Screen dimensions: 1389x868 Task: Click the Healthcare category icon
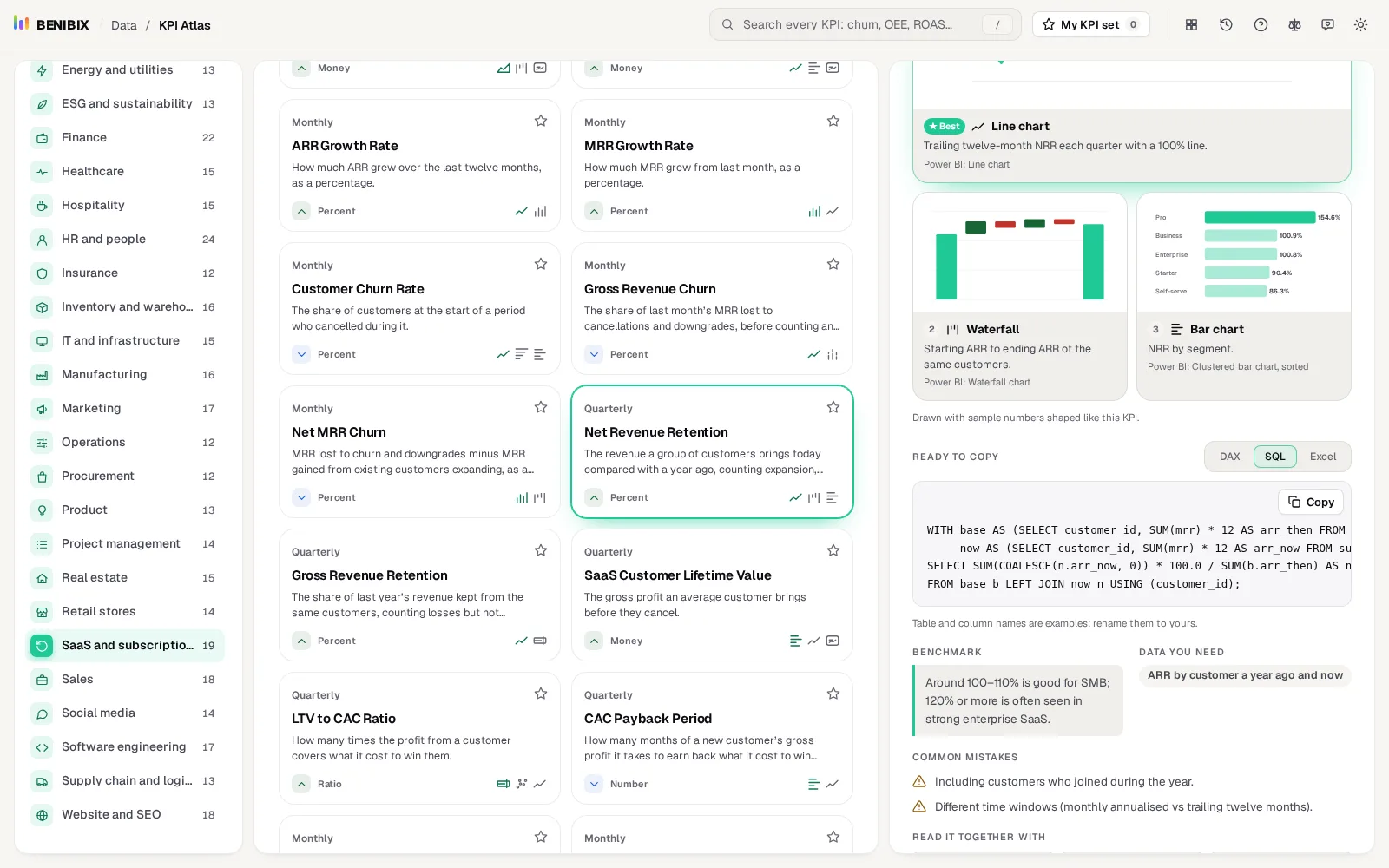click(x=42, y=172)
